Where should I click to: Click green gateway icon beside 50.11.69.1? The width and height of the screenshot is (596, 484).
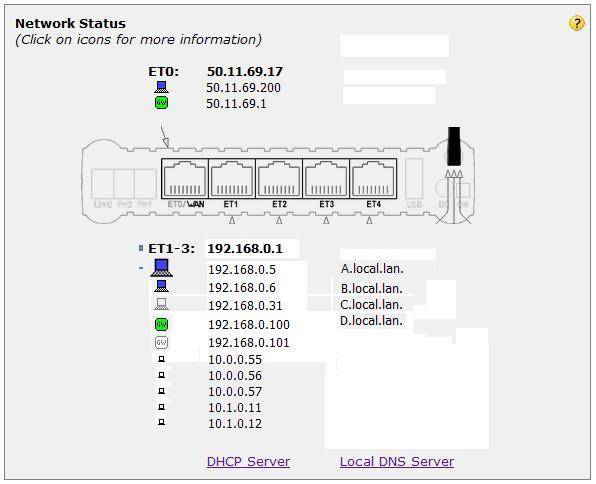tap(162, 103)
